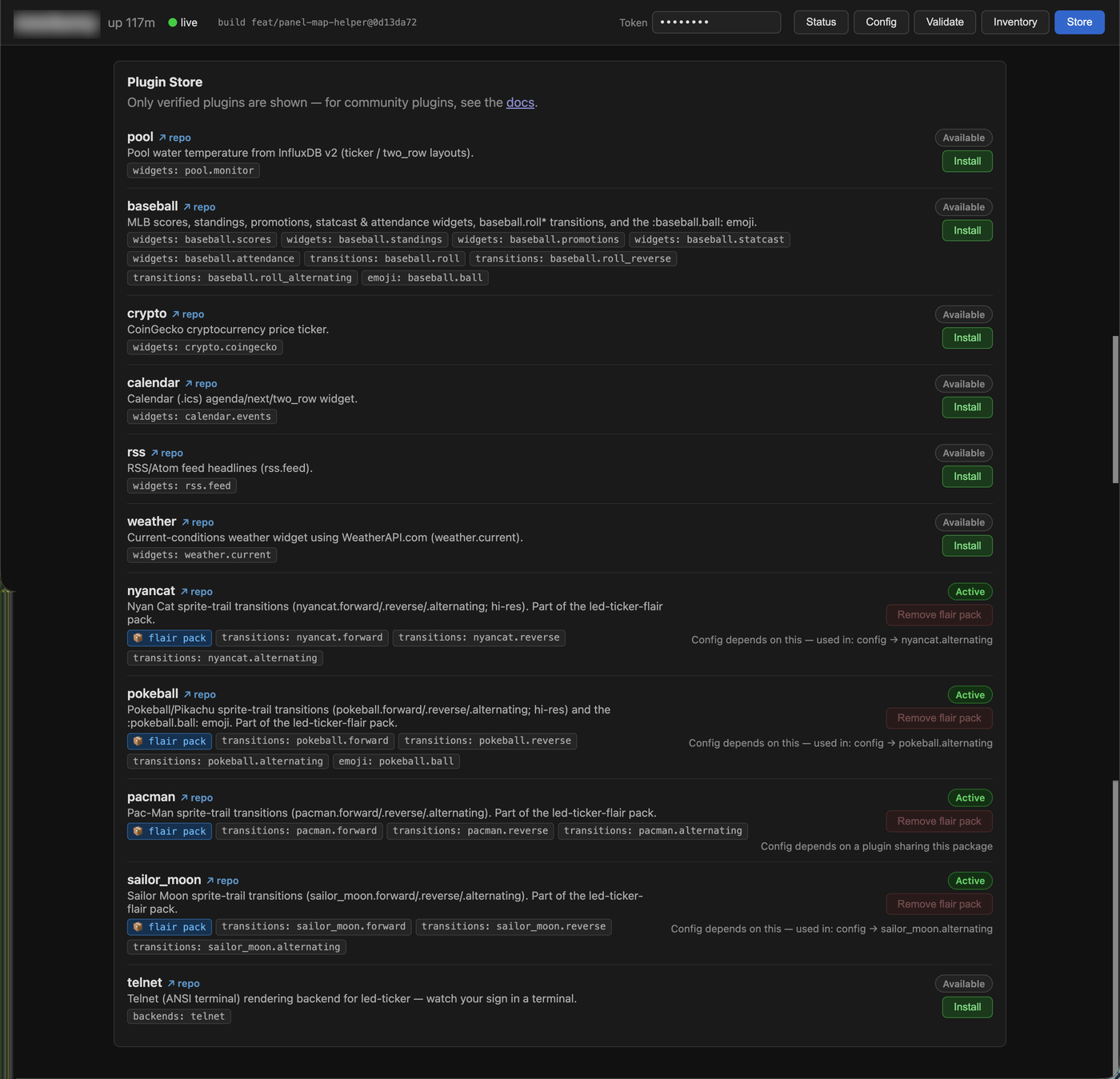
Task: Open the pool plugin repo link
Action: (174, 138)
